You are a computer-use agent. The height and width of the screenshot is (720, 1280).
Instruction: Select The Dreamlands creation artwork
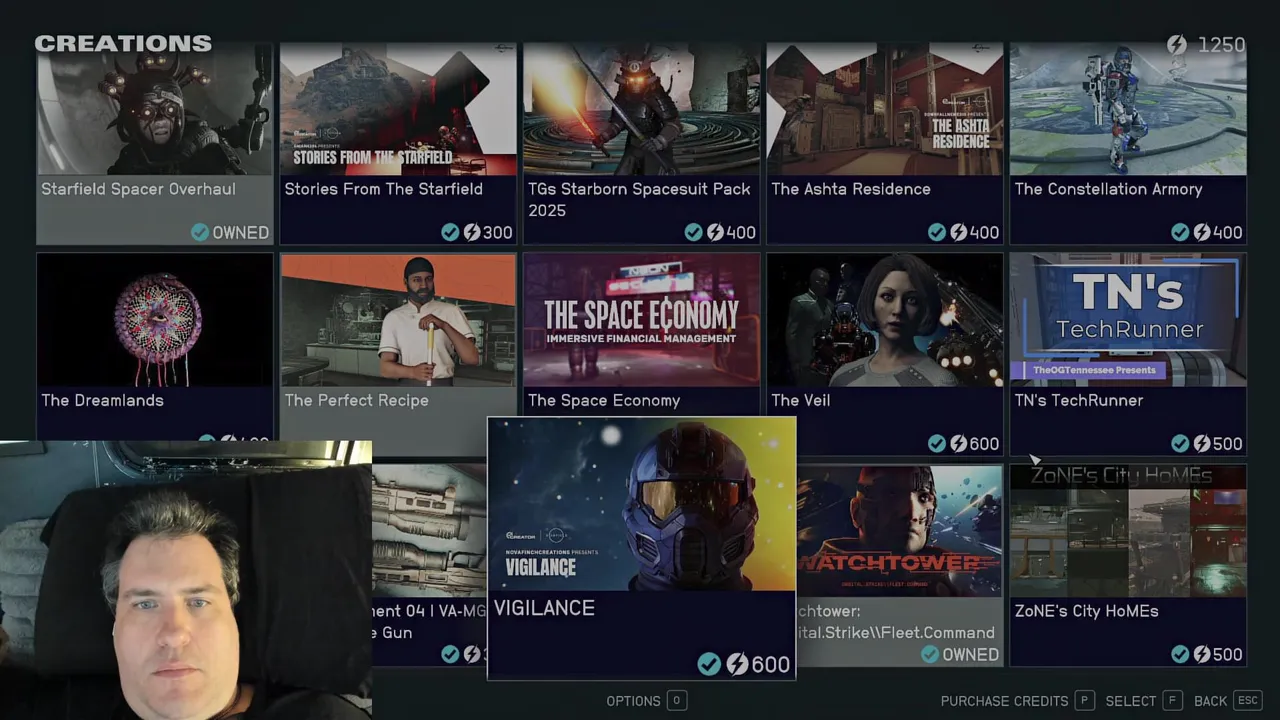coord(155,320)
